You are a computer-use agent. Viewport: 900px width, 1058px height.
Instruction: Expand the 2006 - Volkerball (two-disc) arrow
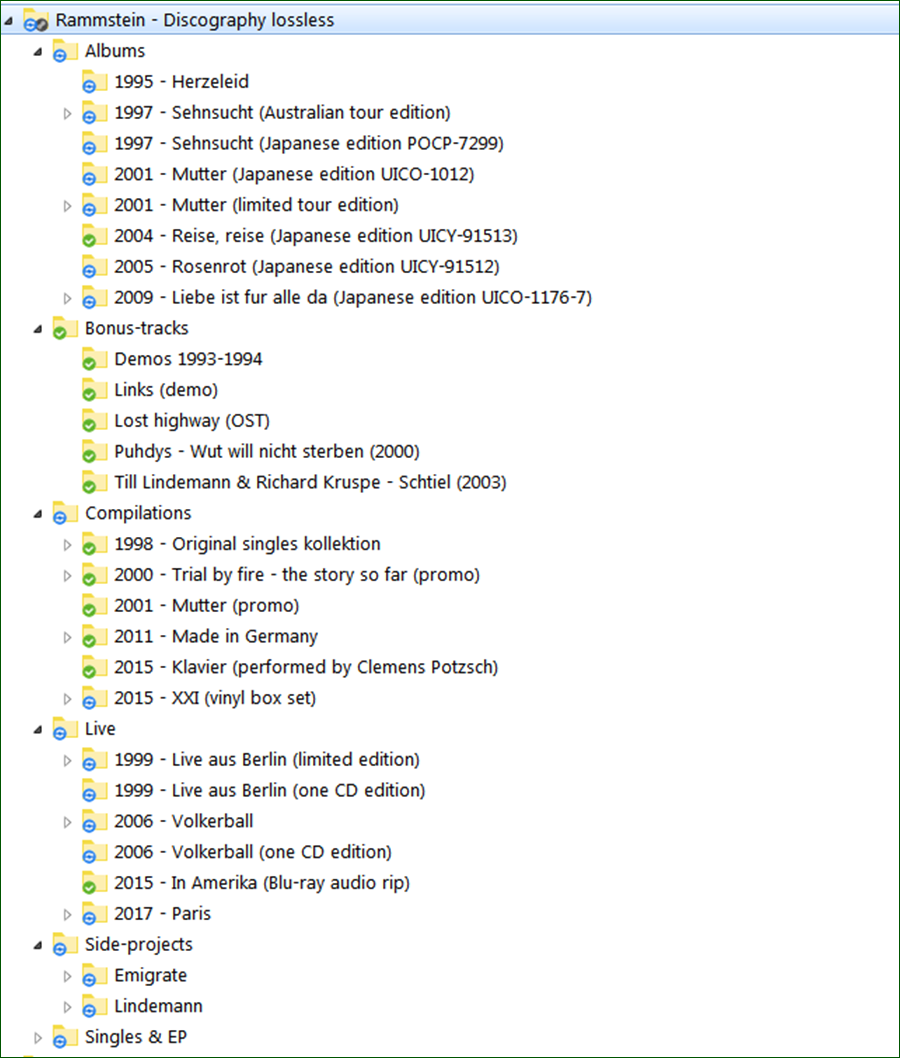(x=67, y=822)
